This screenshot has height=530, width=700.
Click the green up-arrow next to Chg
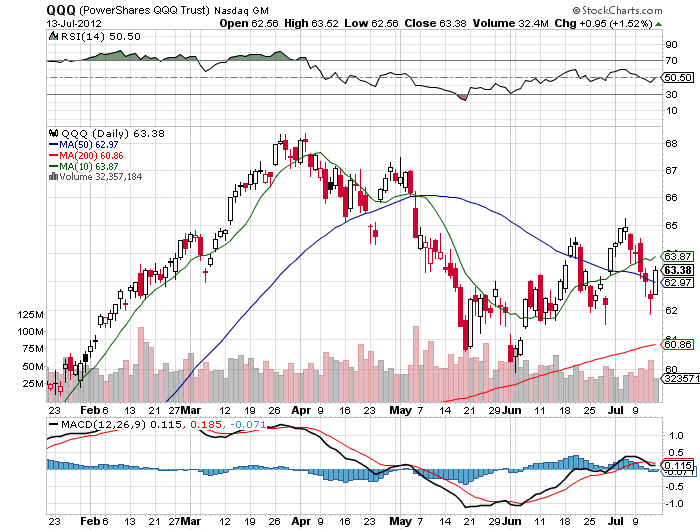[x=658, y=24]
